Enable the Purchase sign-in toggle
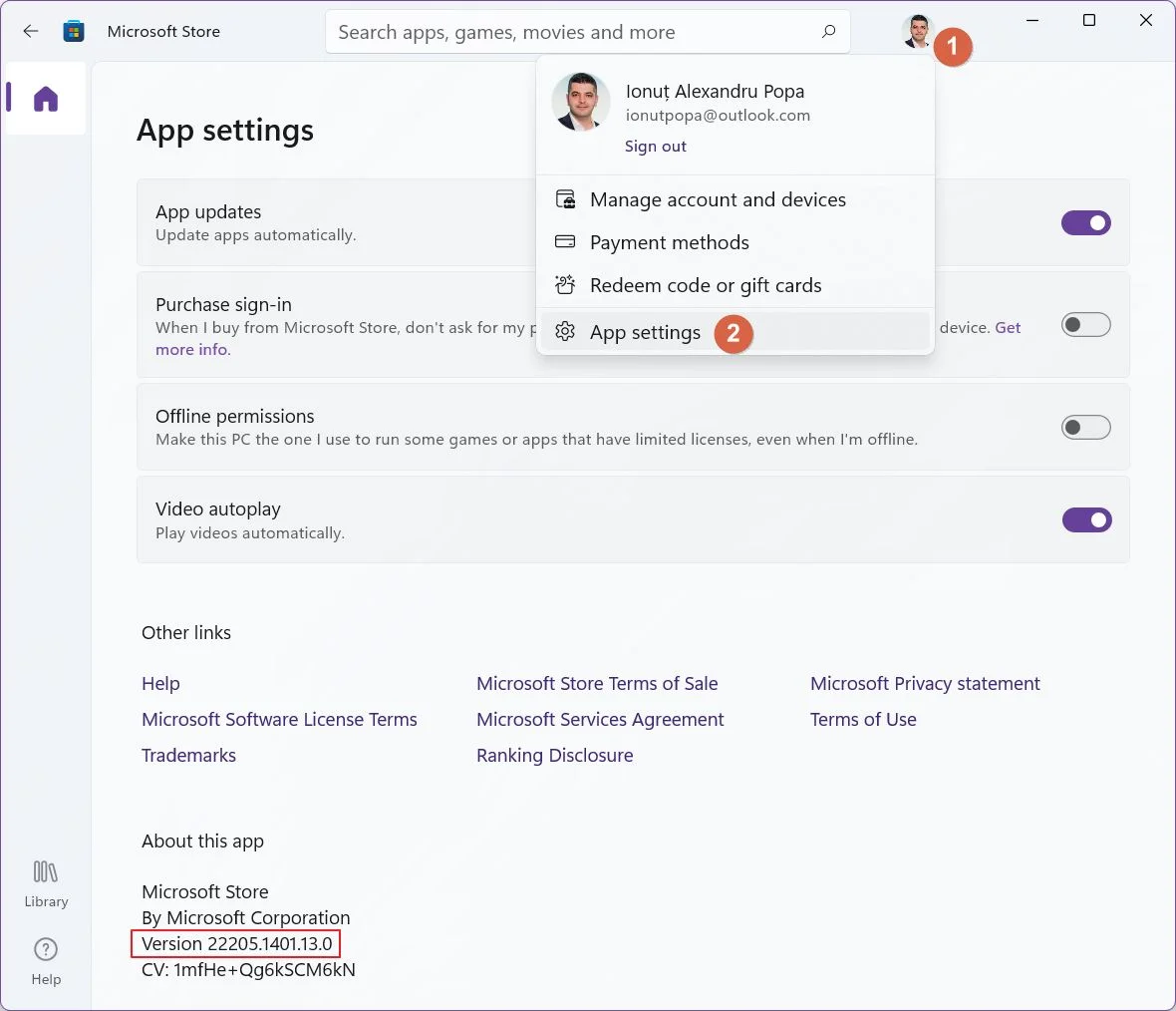 pos(1085,325)
